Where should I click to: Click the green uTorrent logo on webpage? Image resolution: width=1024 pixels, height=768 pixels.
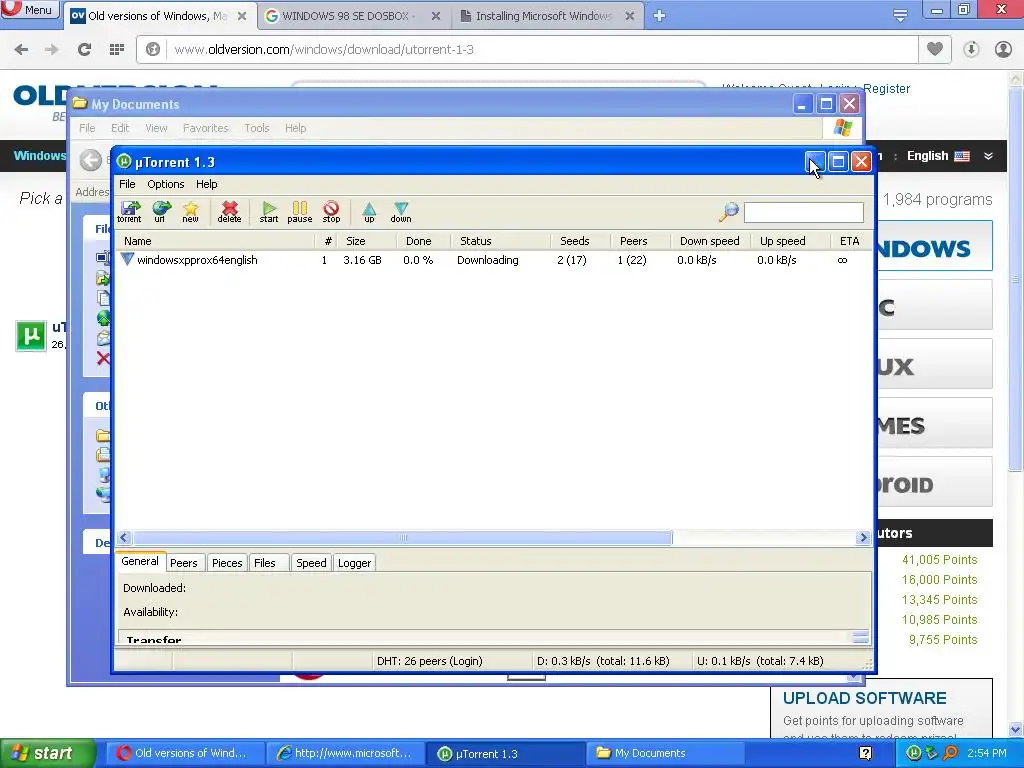(31, 336)
